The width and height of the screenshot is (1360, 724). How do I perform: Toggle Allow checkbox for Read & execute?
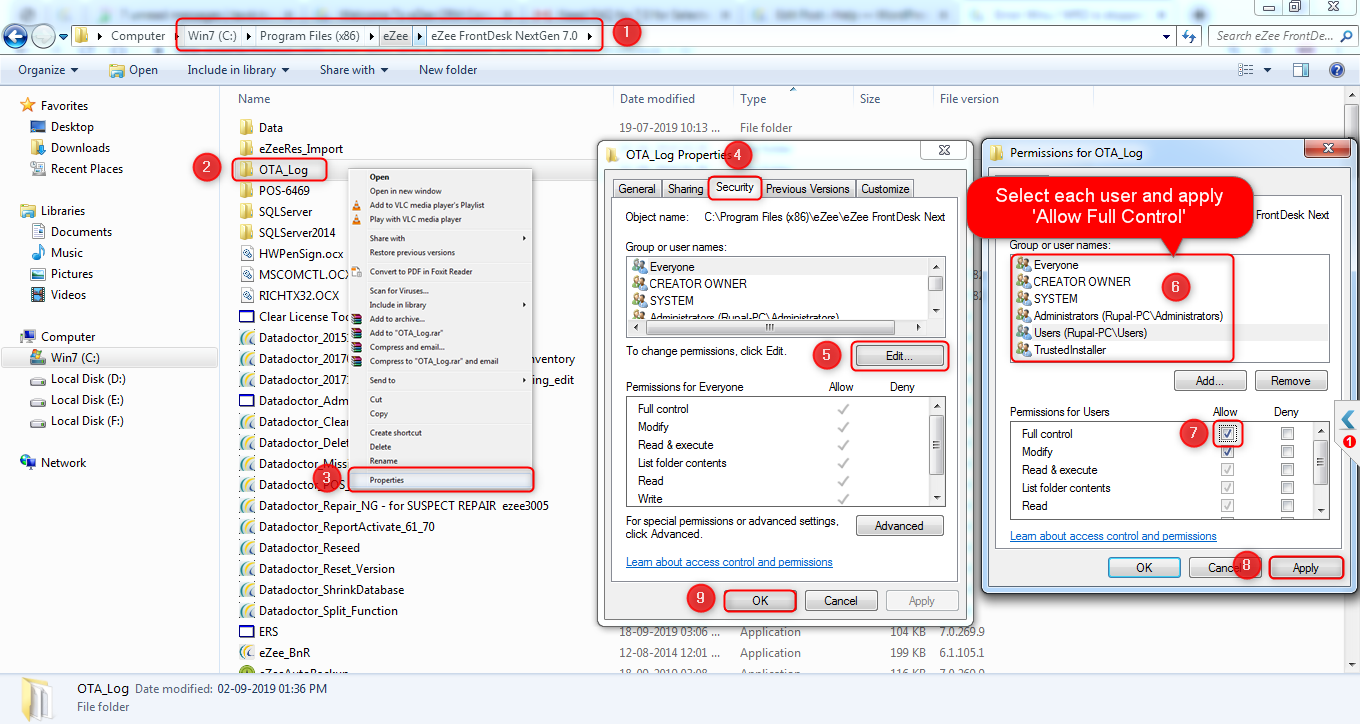[x=1226, y=470]
